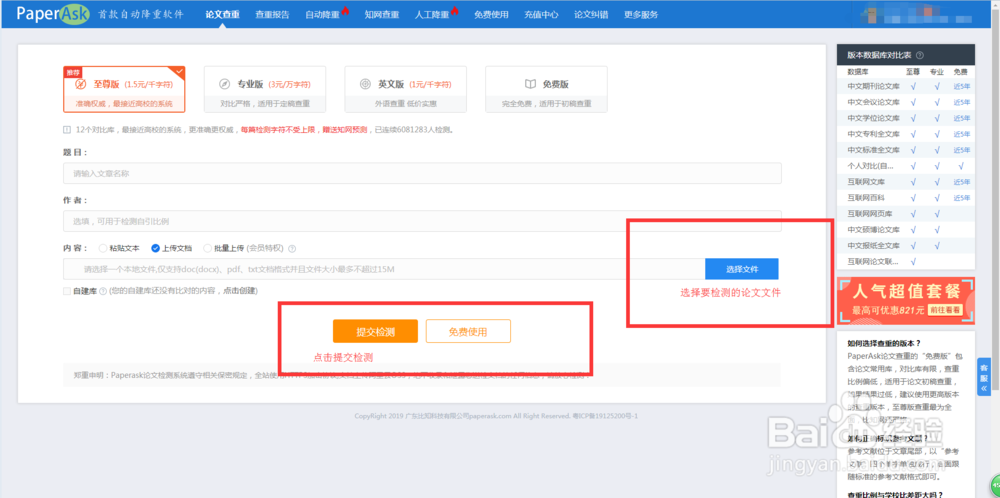Select the 上传文档 radio option
1000x498 pixels.
point(155,248)
